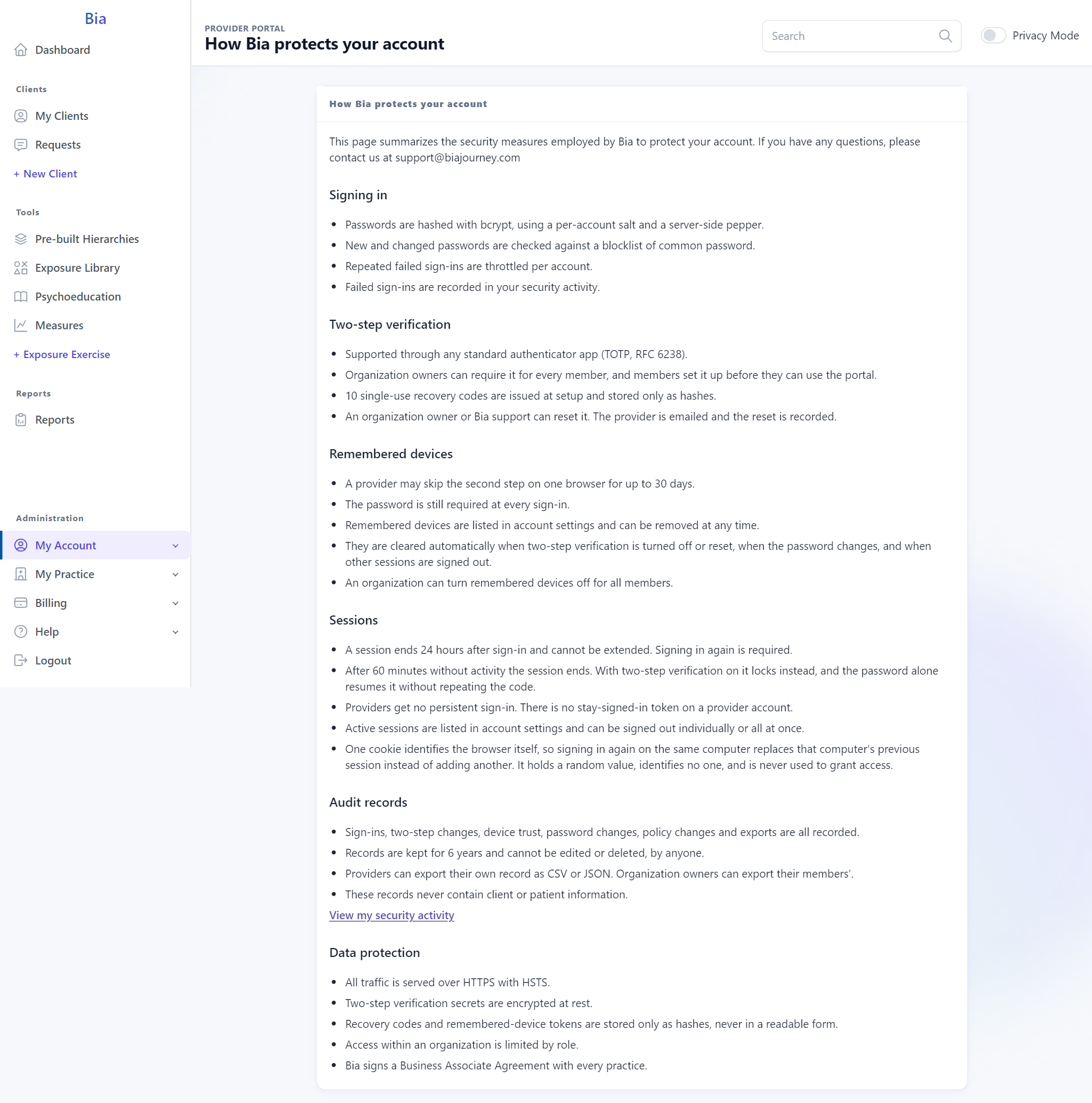
Task: Select Psychoeducation in Tools
Action: point(95,296)
